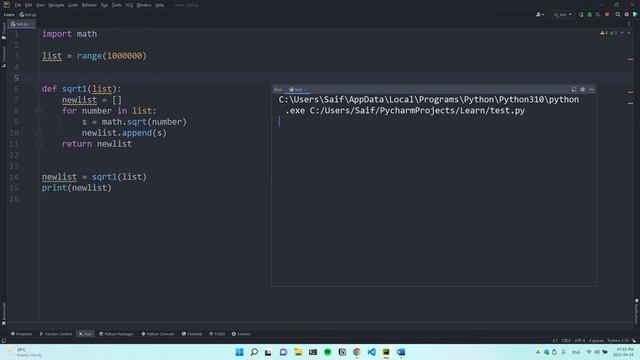The image size is (640, 360).
Task: Click the Search Everywhere magnifier icon
Action: click(618, 15)
